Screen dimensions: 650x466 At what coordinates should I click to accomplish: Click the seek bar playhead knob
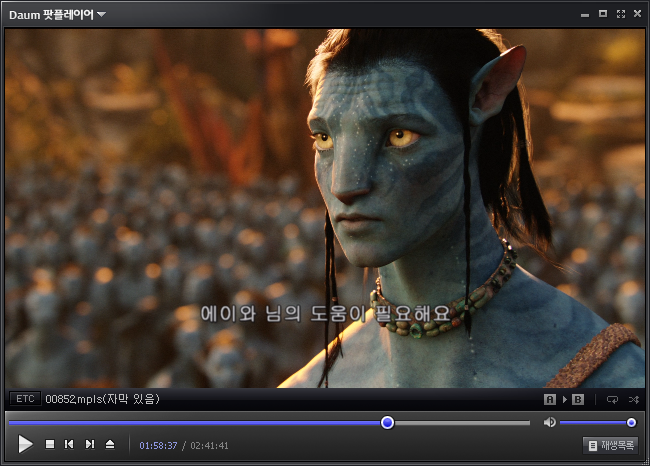tap(388, 422)
